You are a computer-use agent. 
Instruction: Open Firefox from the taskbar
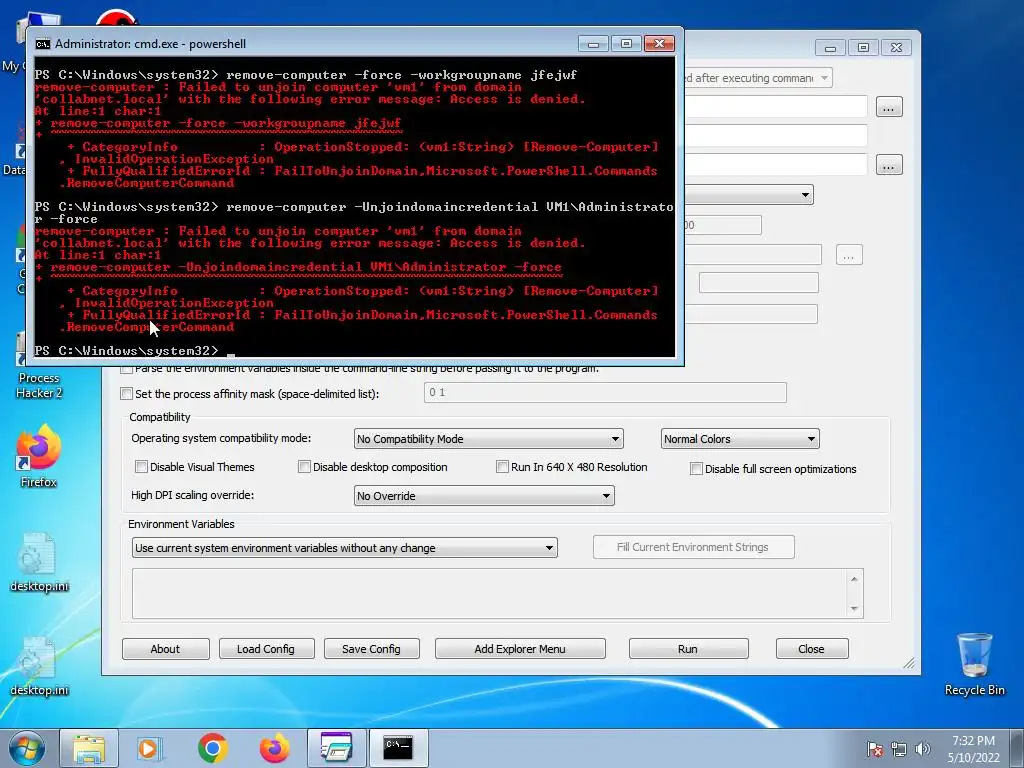(x=274, y=748)
